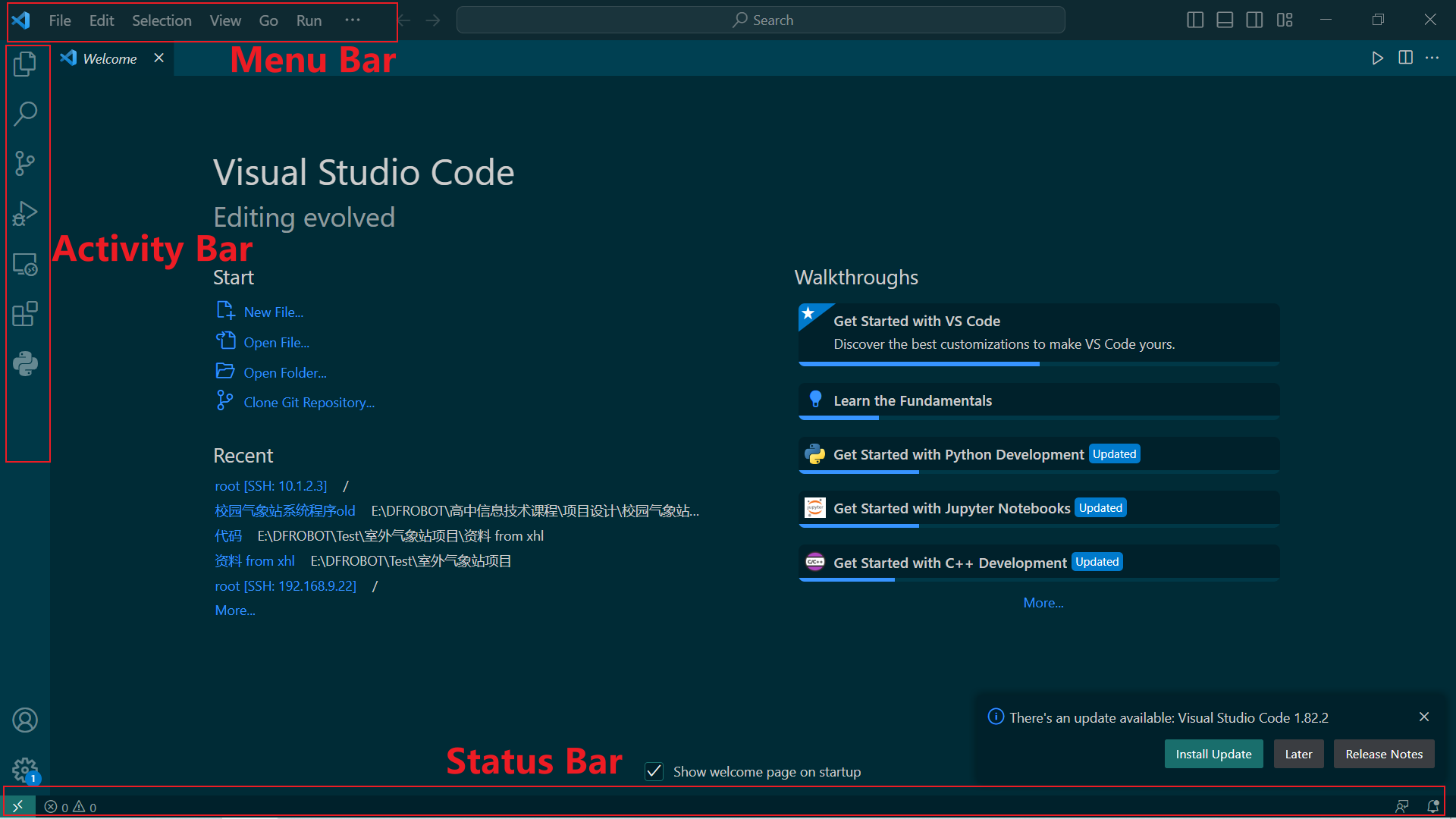Screen dimensions: 1456x819
Task: Open the Explorer sidebar icon
Action: point(25,64)
